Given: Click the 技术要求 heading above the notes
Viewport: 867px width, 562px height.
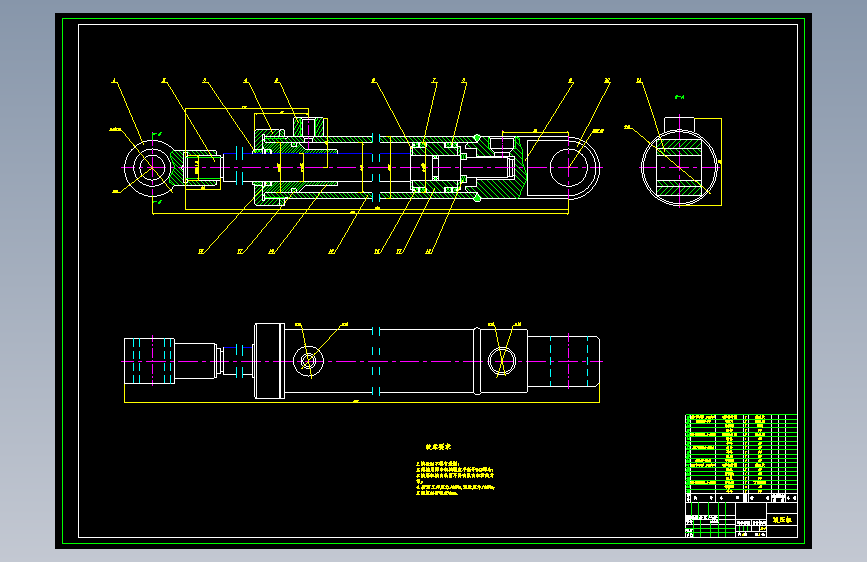Looking at the screenshot, I should coord(438,447).
